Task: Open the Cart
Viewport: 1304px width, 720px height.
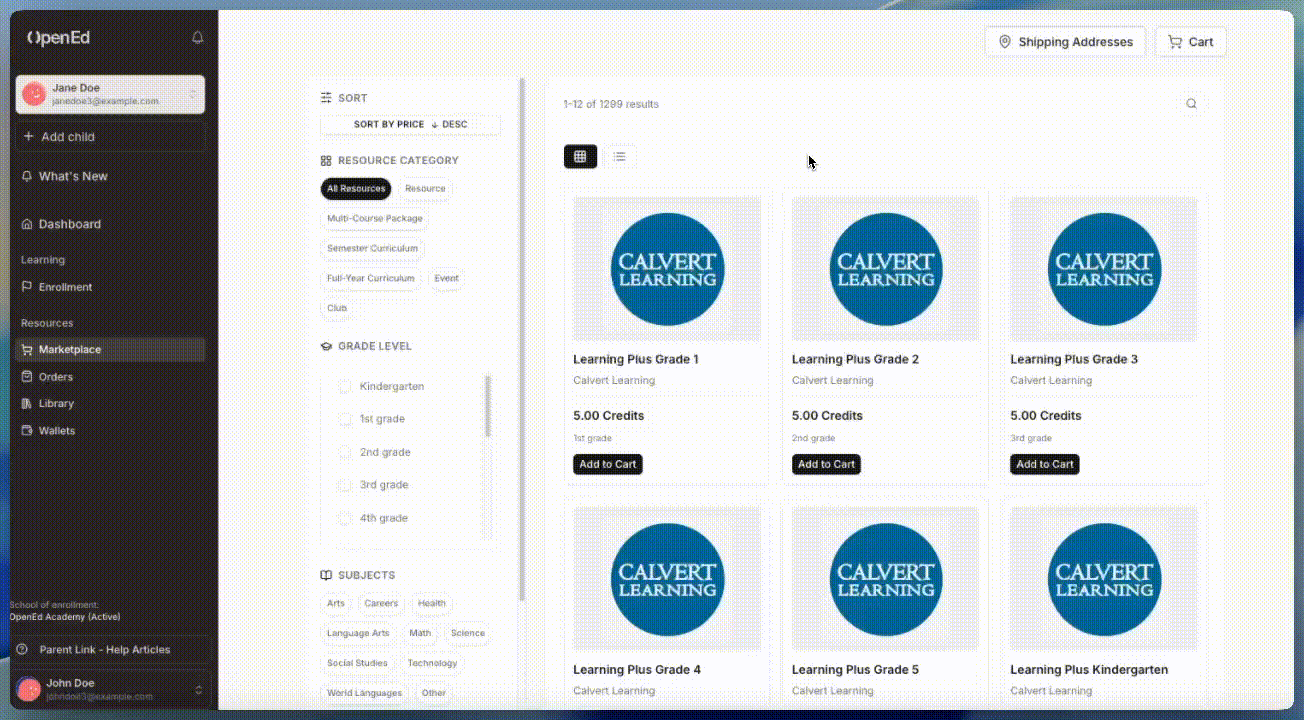Action: (1190, 42)
